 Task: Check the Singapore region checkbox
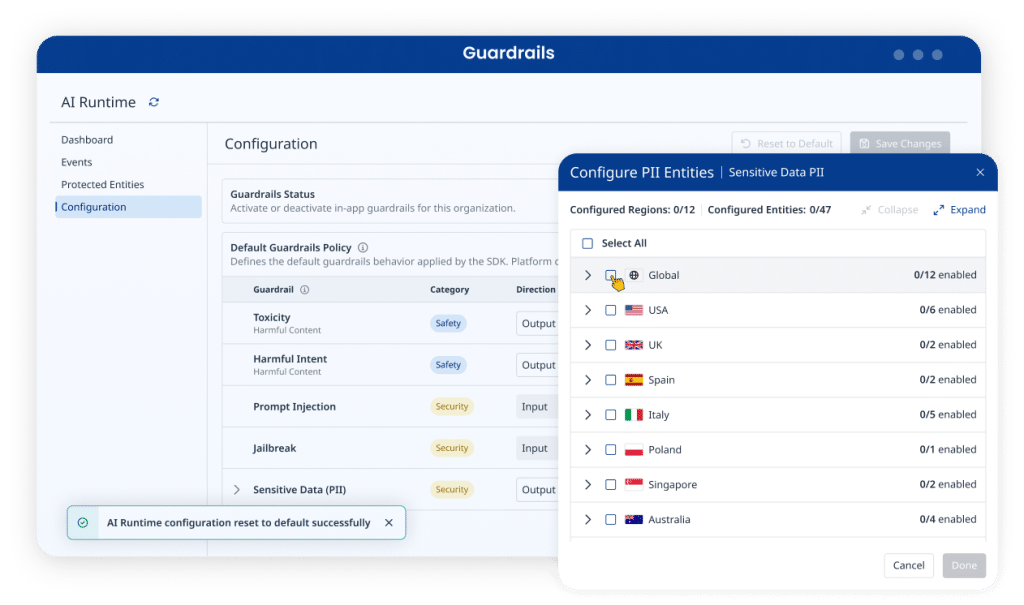(610, 484)
